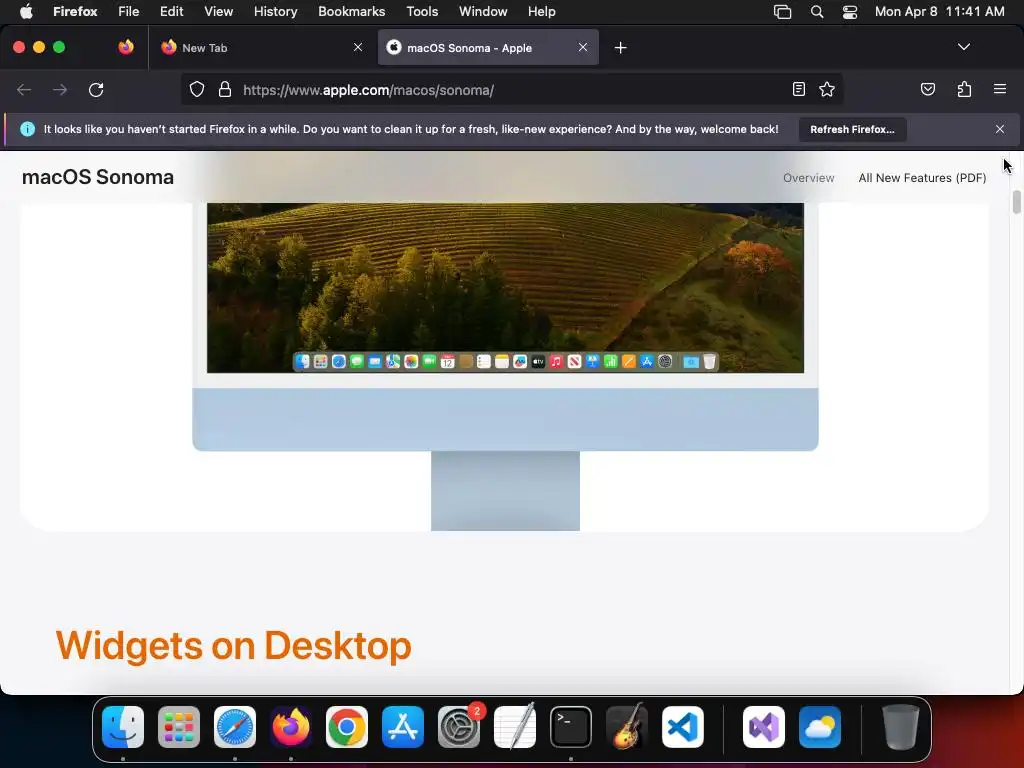Open the pinned Firefox tab
This screenshot has height=768, width=1024.
click(x=126, y=47)
